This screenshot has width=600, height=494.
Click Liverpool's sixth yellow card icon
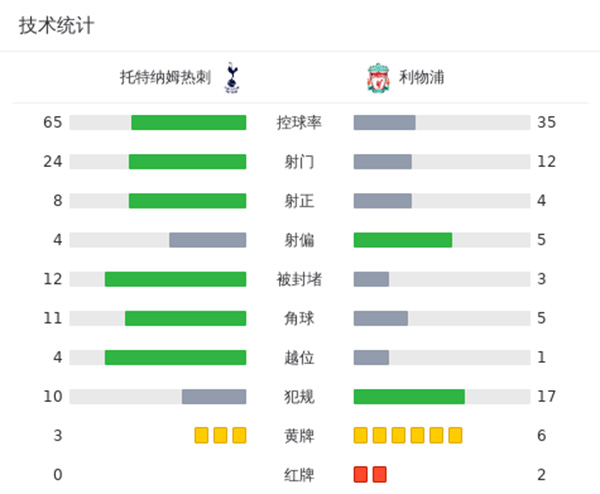coord(455,435)
